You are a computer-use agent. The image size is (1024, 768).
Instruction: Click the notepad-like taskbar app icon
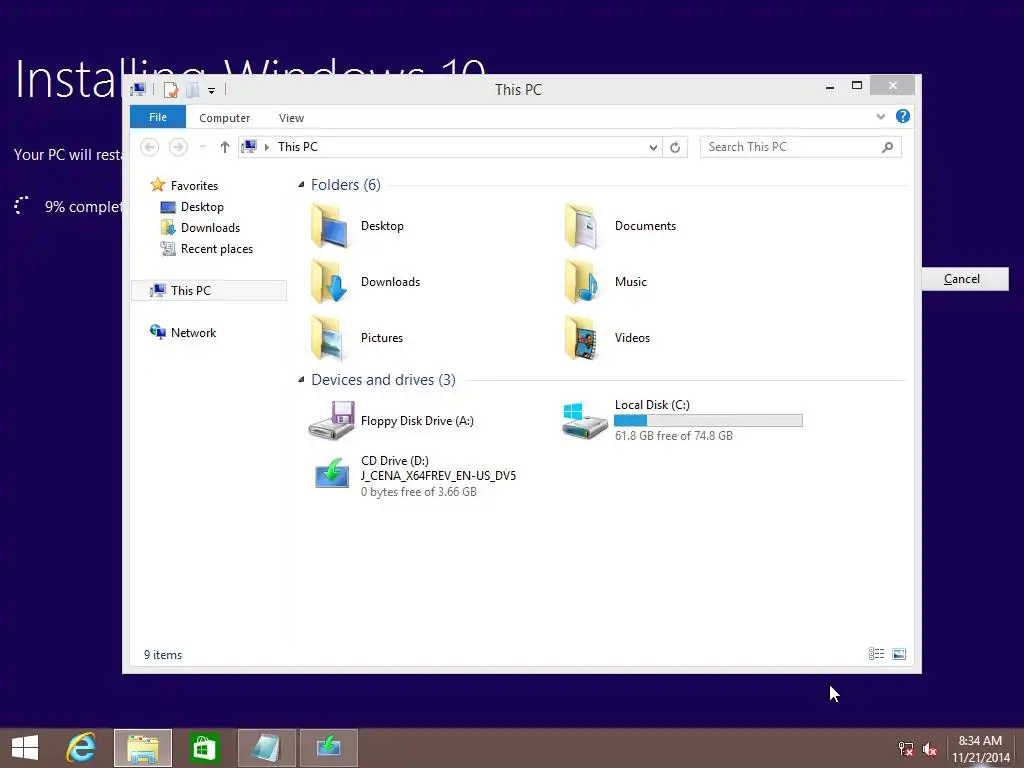click(266, 748)
